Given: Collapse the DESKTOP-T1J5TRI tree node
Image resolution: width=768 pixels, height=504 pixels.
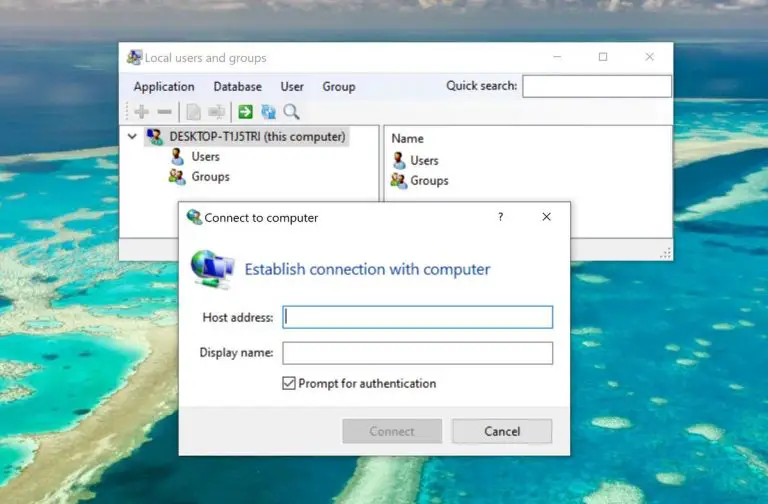Looking at the screenshot, I should point(133,137).
